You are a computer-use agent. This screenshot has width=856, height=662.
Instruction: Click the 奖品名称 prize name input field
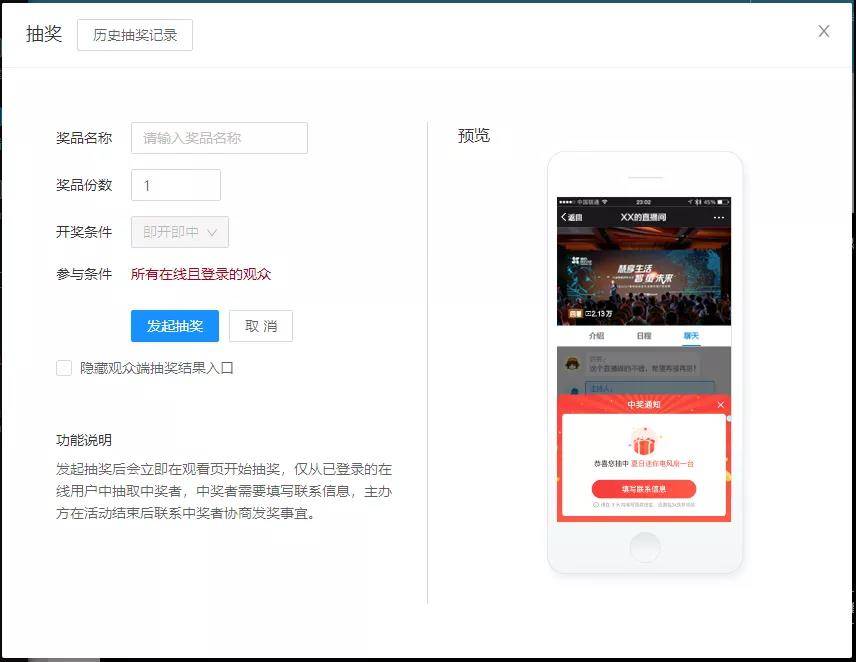tap(219, 138)
